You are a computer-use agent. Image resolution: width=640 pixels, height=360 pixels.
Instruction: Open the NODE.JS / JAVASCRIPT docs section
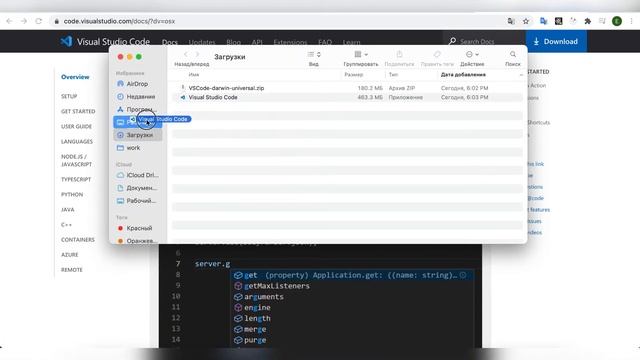coord(76,160)
